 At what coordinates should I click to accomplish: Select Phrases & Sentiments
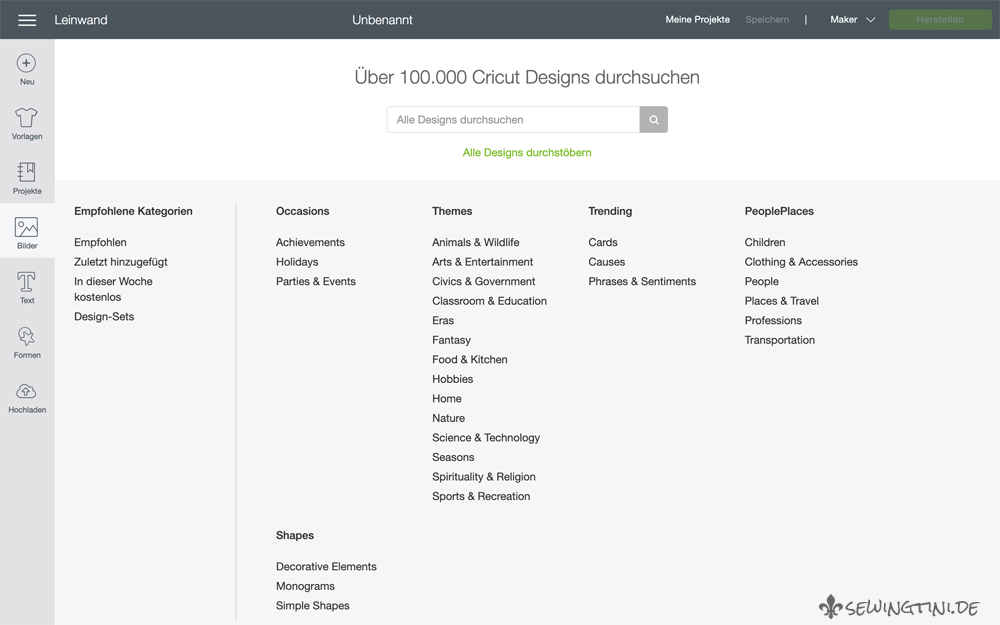(642, 281)
